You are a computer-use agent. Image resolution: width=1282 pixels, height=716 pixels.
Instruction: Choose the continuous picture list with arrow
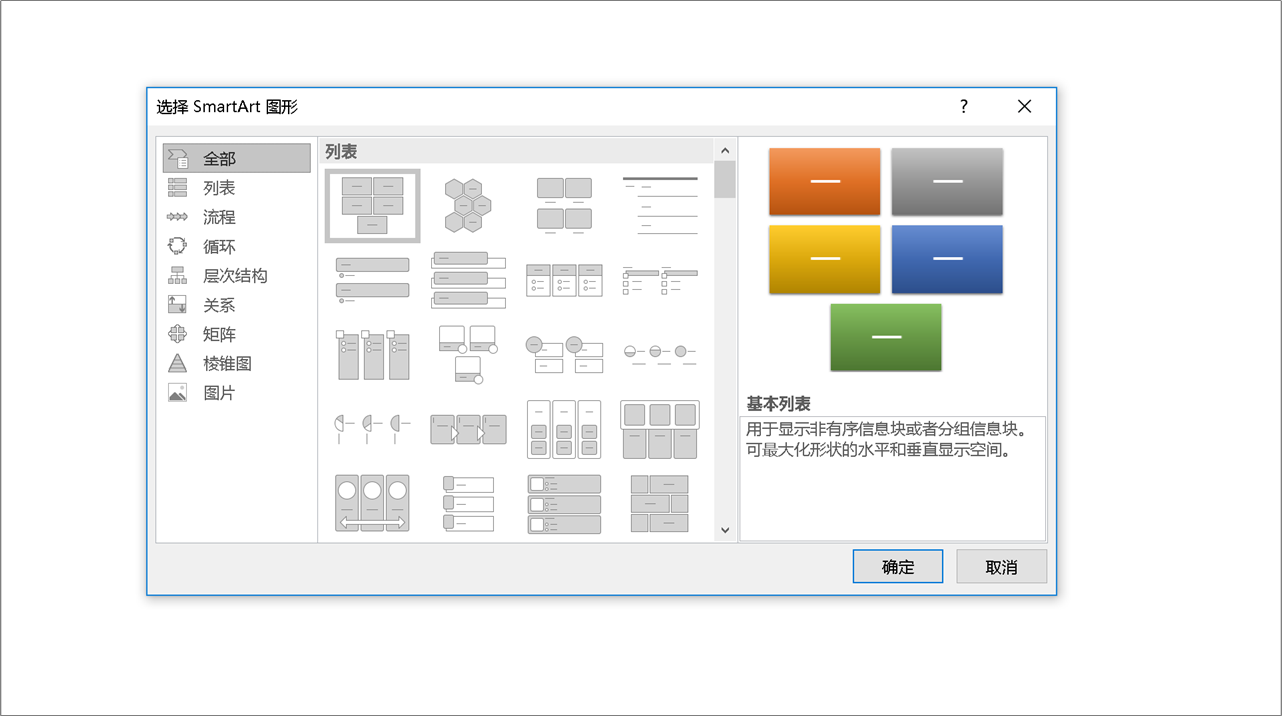pyautogui.click(x=373, y=503)
